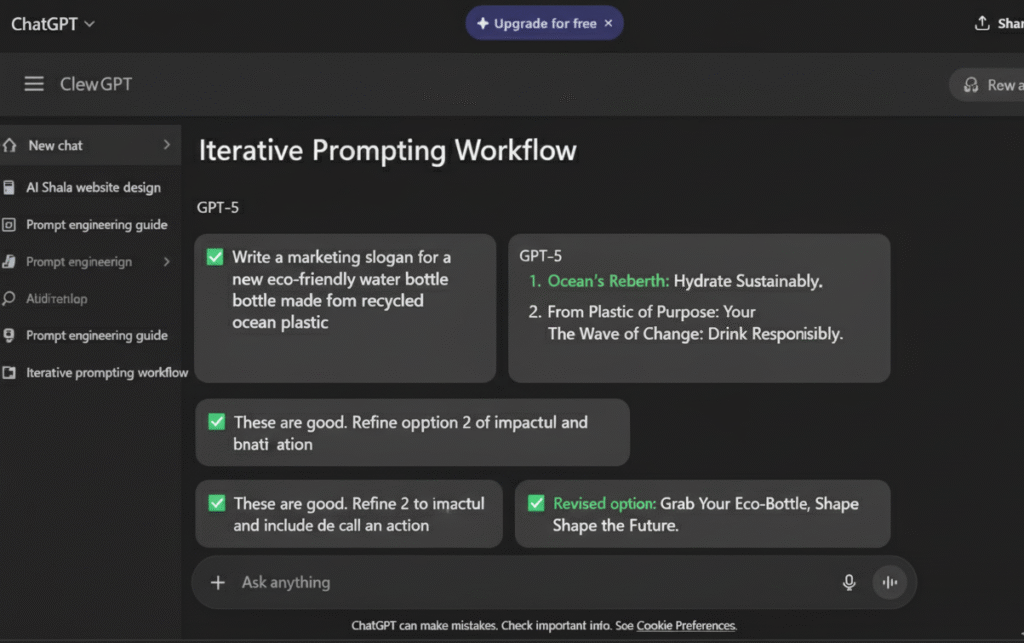Select AI Shala website design in sidebar
This screenshot has height=643, width=1024.
point(94,187)
